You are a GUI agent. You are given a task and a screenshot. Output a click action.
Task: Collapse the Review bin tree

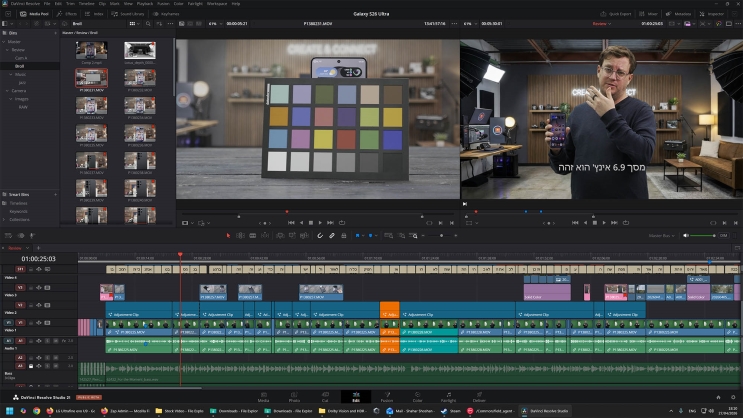(x=8, y=50)
